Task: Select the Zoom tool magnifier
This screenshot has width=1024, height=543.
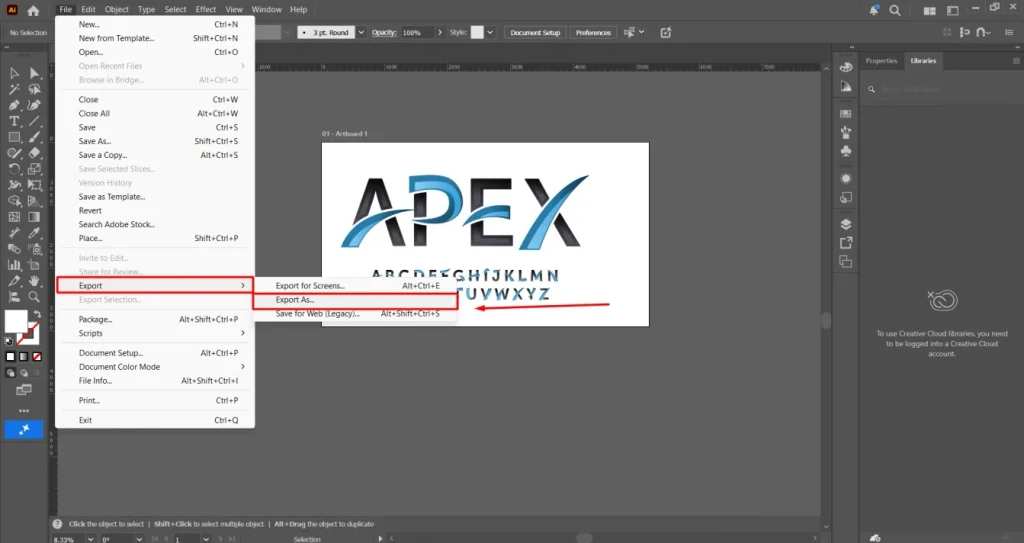Action: pyautogui.click(x=35, y=297)
